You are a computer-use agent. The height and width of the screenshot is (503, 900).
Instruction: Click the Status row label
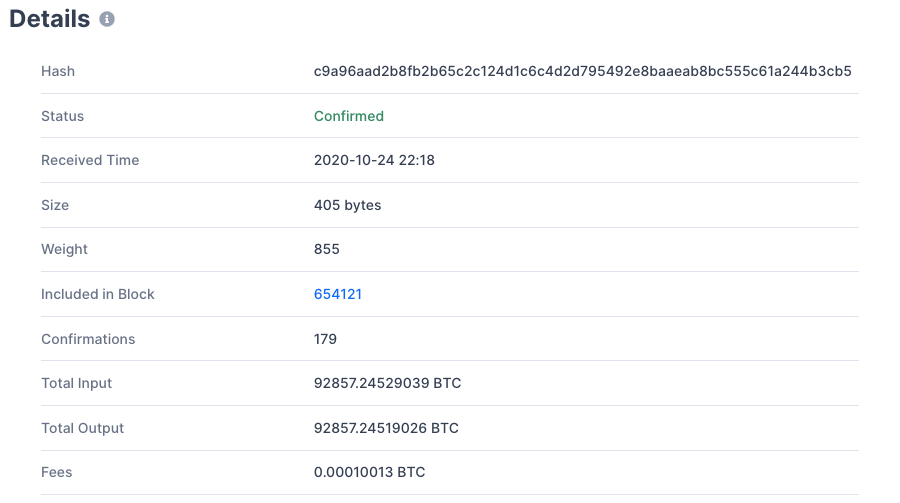[62, 116]
